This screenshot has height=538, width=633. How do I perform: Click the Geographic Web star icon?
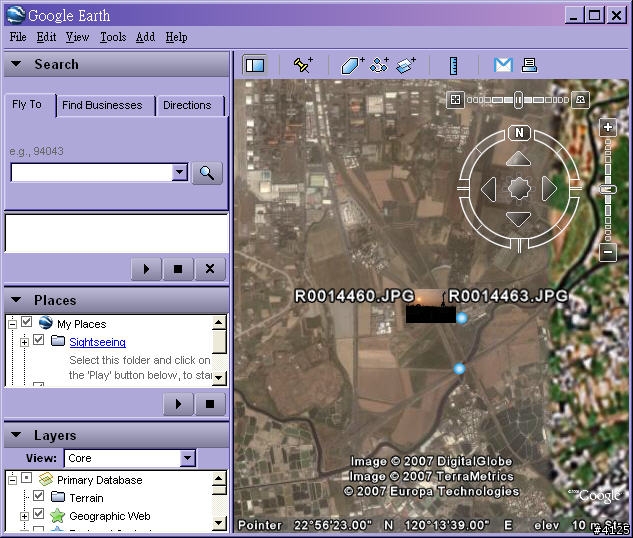point(57,515)
